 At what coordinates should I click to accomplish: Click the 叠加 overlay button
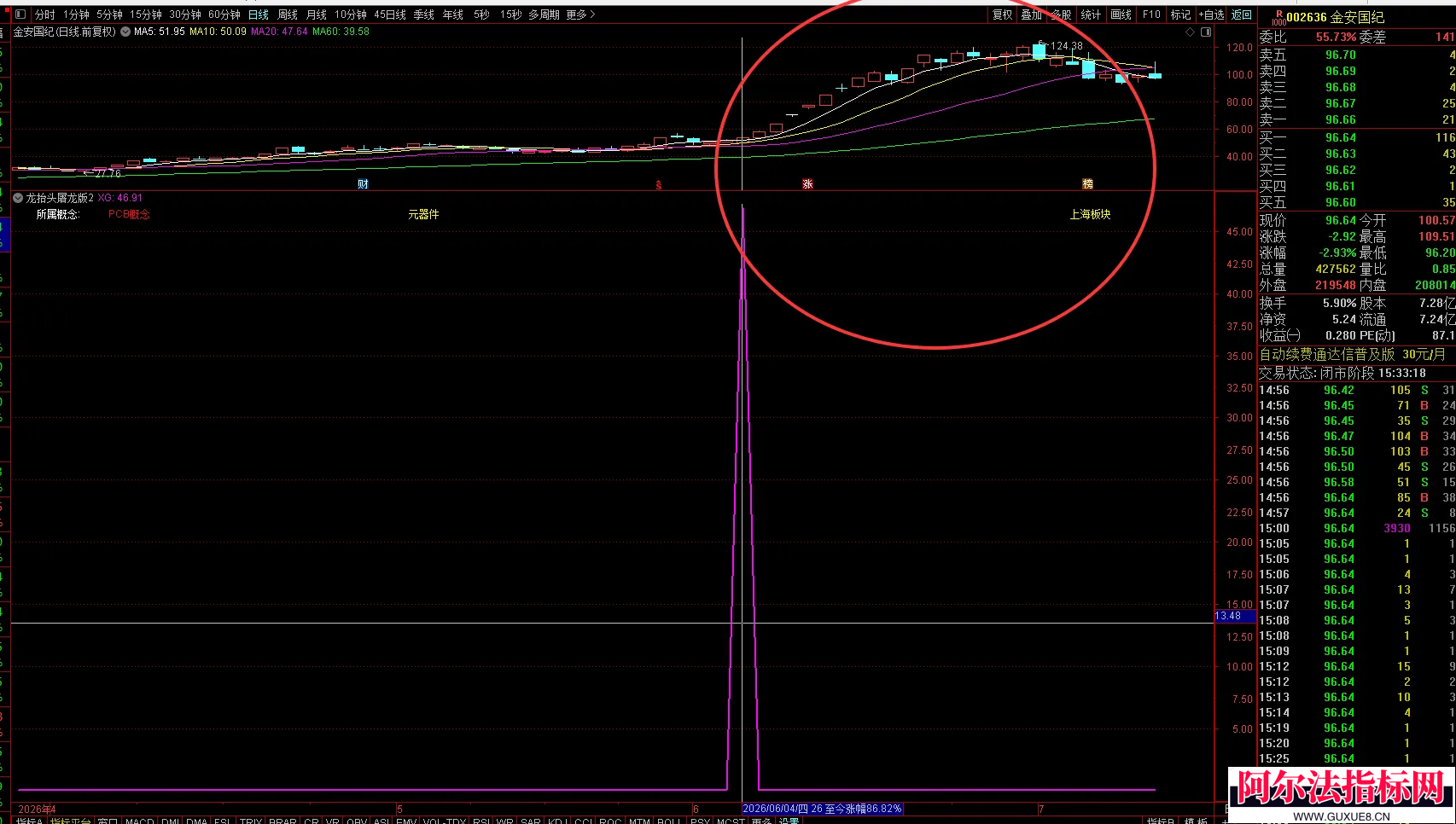pyautogui.click(x=1031, y=15)
